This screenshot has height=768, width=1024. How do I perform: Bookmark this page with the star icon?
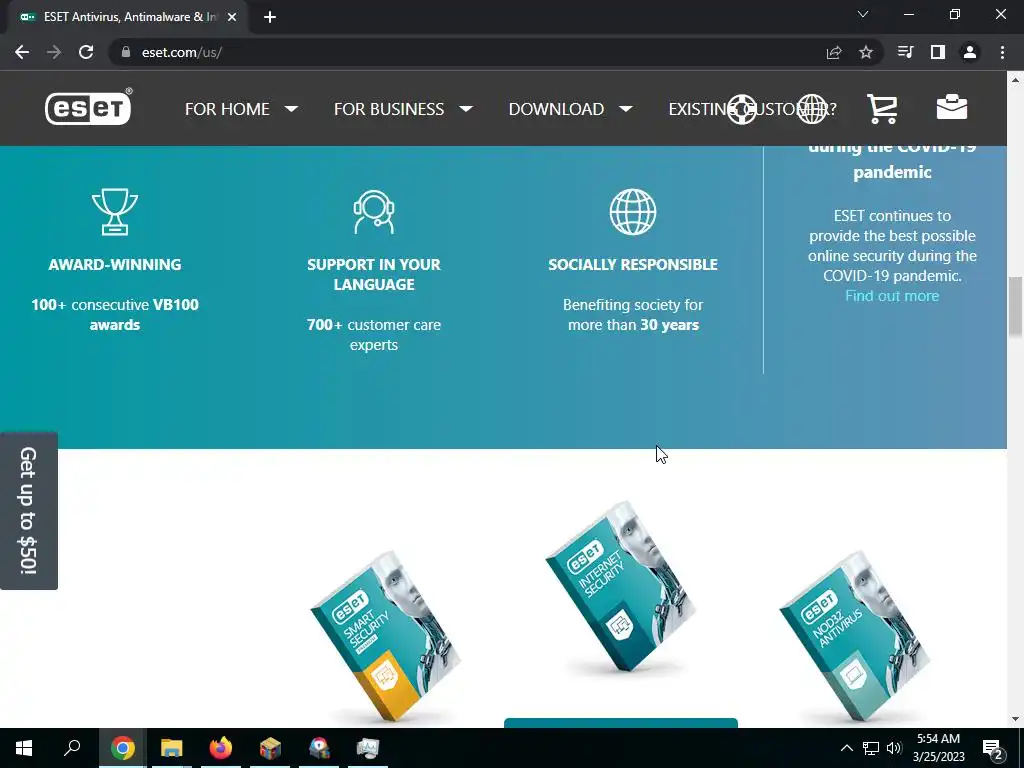[866, 52]
